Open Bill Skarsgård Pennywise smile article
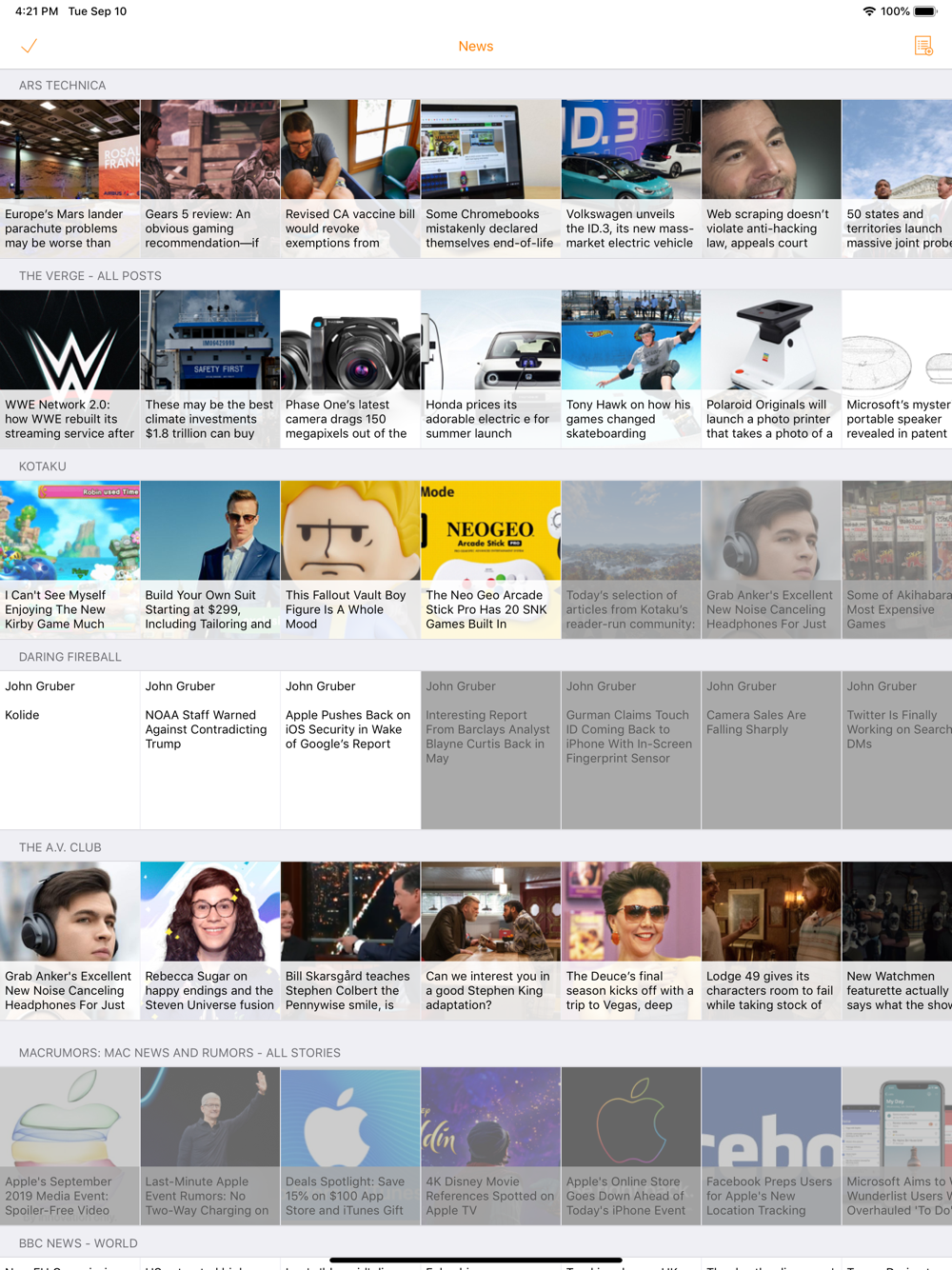 pyautogui.click(x=350, y=941)
